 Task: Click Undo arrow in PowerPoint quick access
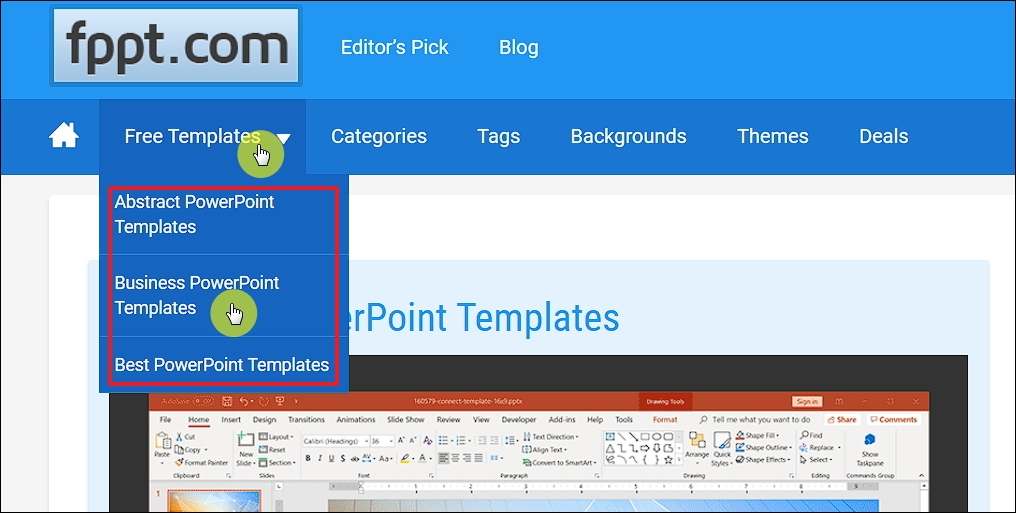[x=244, y=402]
